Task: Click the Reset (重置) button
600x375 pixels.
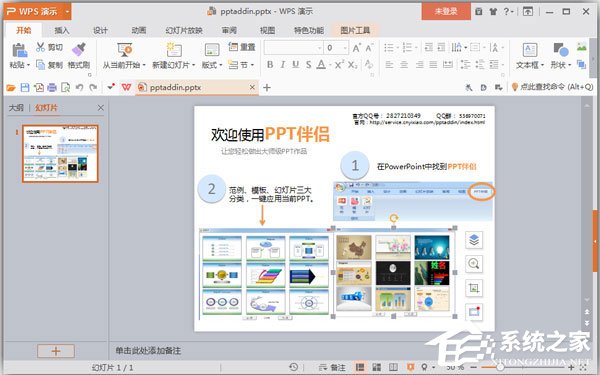Action: [242, 47]
